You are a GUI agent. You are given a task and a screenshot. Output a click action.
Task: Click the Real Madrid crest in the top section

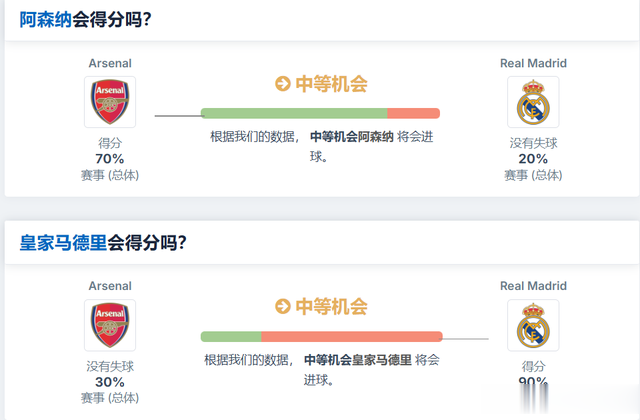coord(533,102)
